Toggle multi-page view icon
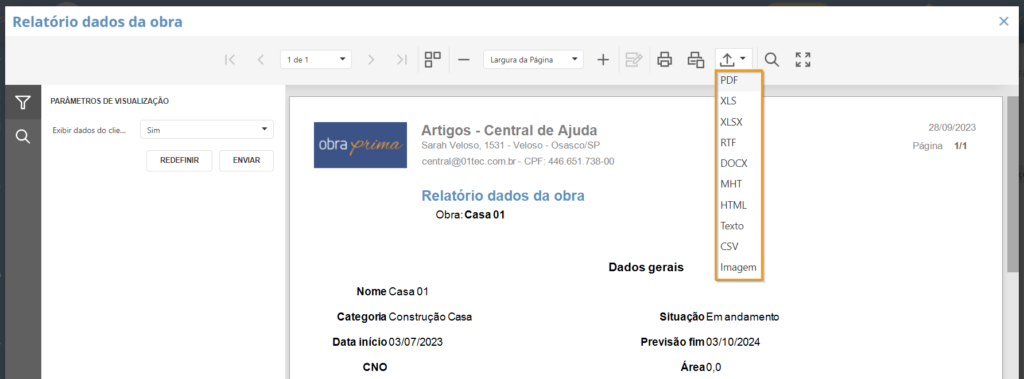Viewport: 1024px width, 379px height. click(433, 59)
